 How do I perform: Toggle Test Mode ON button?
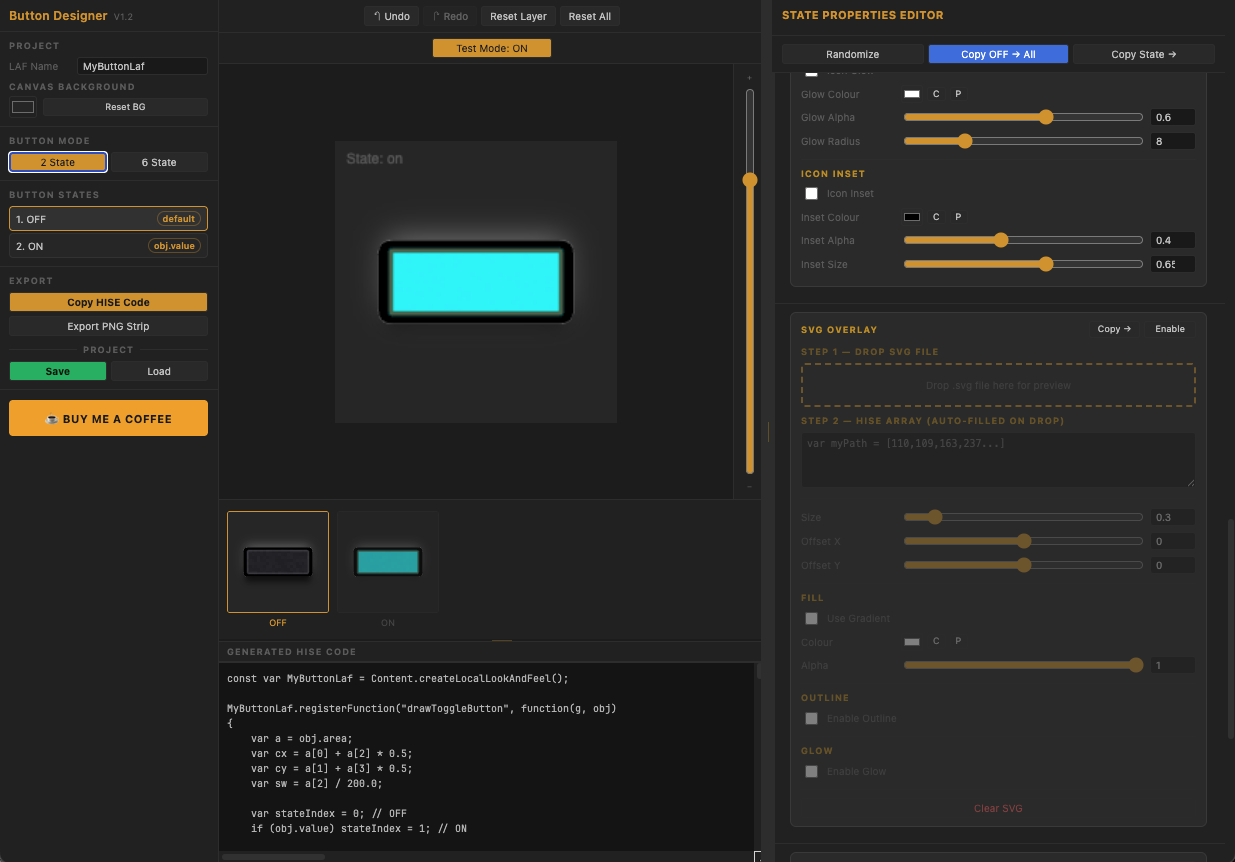492,48
